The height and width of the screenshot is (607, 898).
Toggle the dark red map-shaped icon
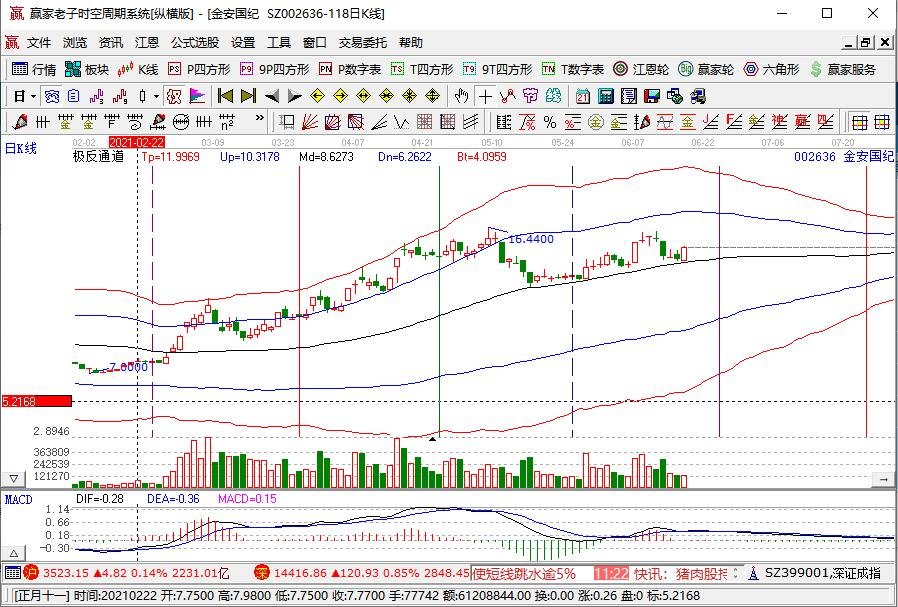[x=174, y=96]
